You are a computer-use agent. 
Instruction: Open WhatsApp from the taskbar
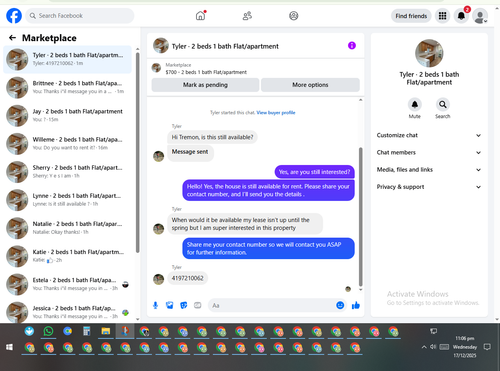(x=48, y=331)
